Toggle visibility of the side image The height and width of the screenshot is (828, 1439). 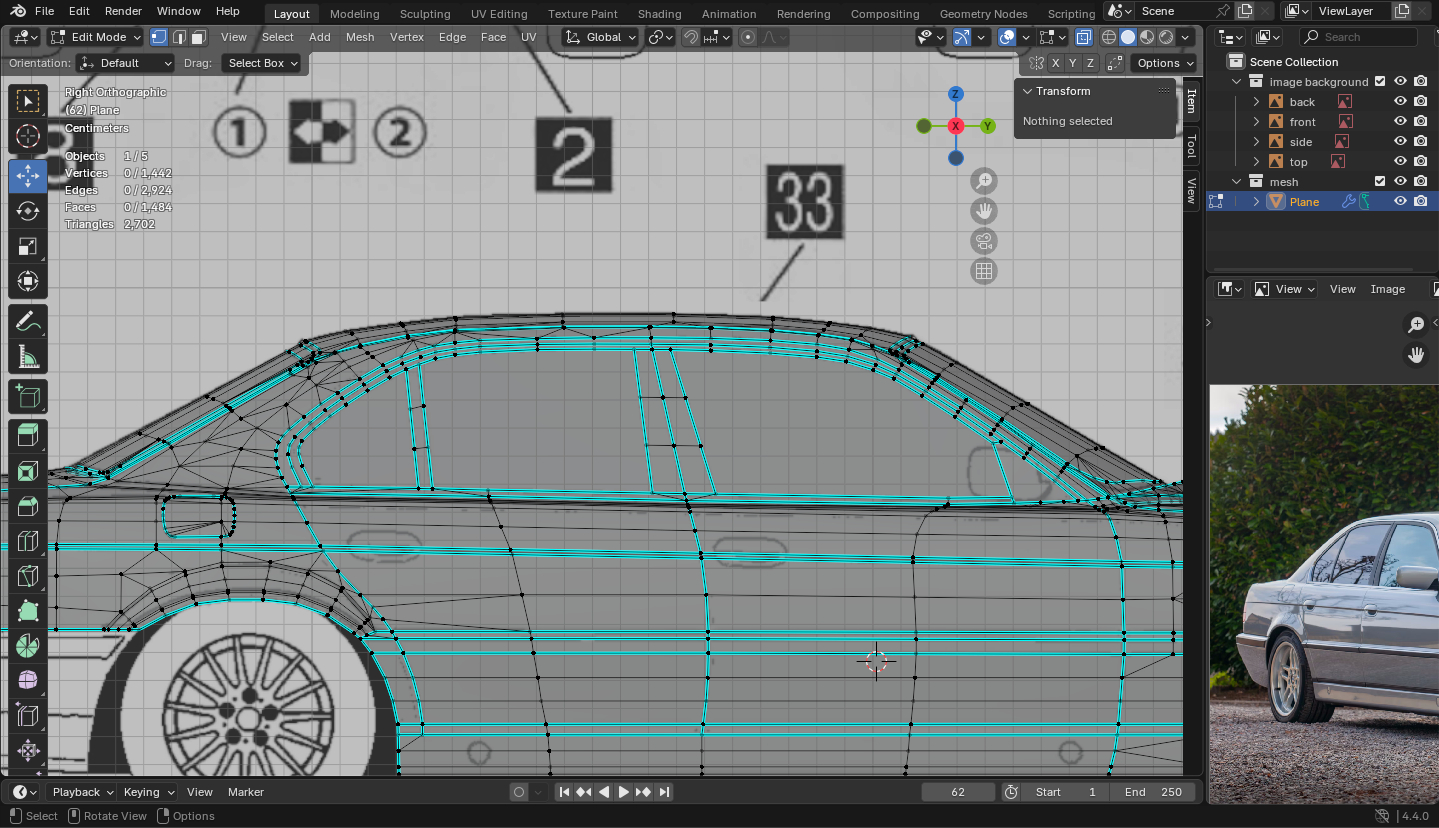1400,141
